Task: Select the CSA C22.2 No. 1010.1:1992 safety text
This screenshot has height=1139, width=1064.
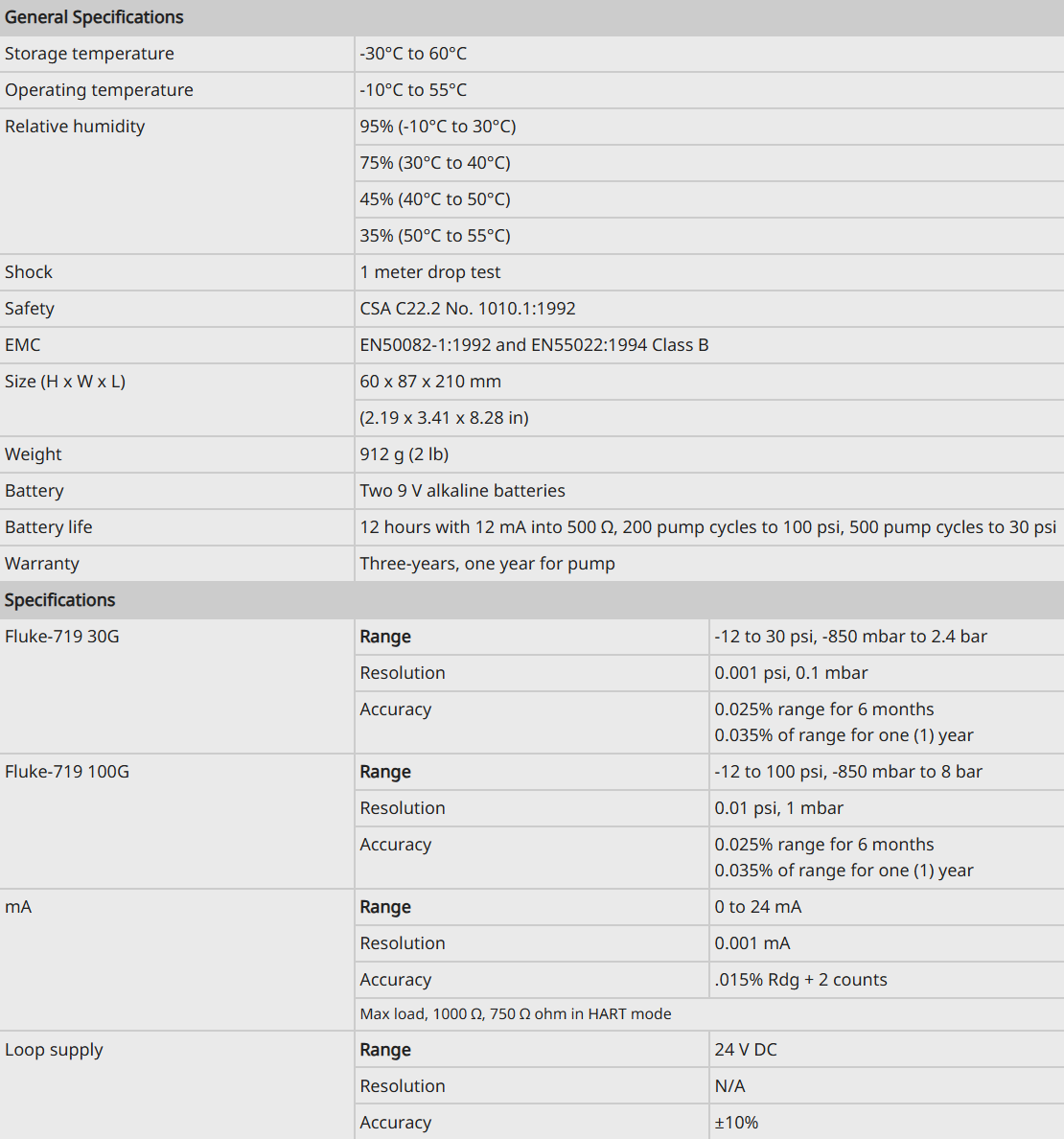Action: click(x=468, y=308)
